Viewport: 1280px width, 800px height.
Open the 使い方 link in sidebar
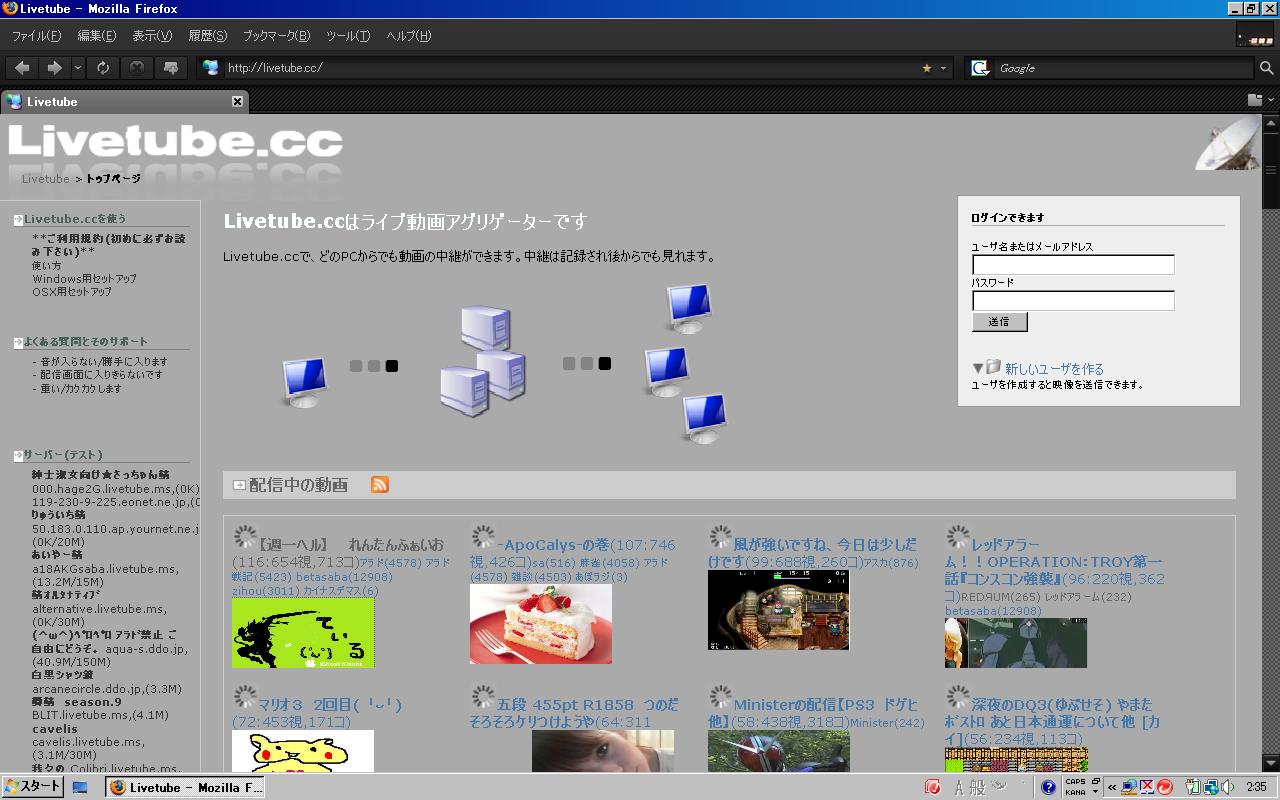click(x=46, y=266)
